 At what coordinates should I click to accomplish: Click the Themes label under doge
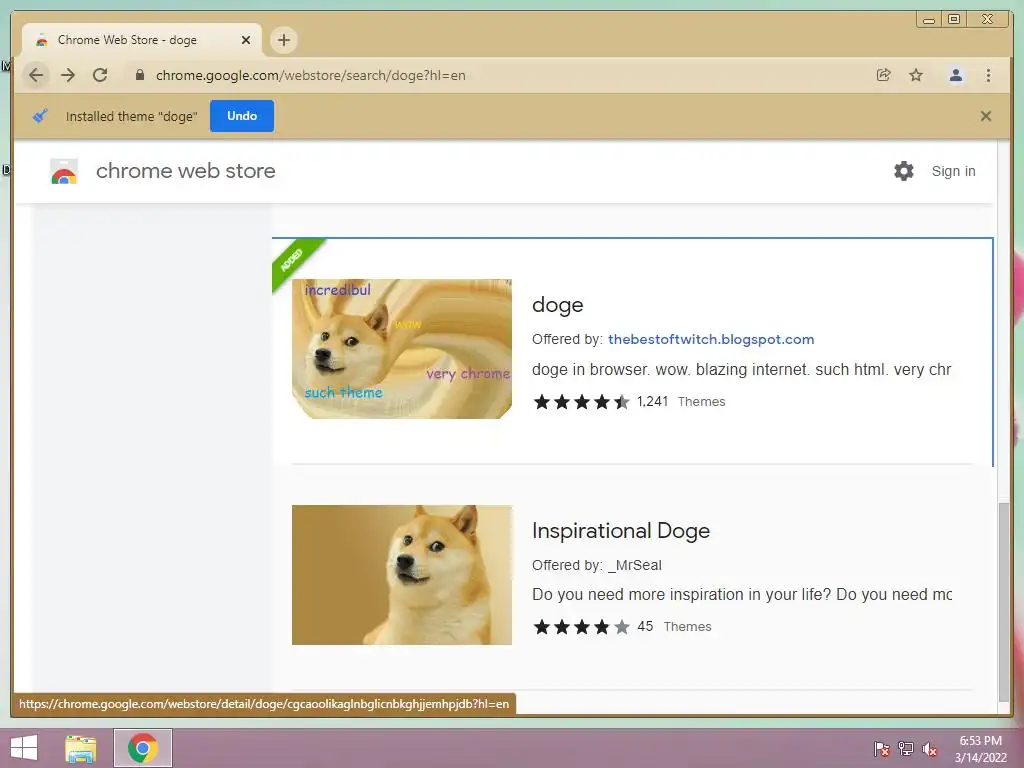pyautogui.click(x=701, y=402)
